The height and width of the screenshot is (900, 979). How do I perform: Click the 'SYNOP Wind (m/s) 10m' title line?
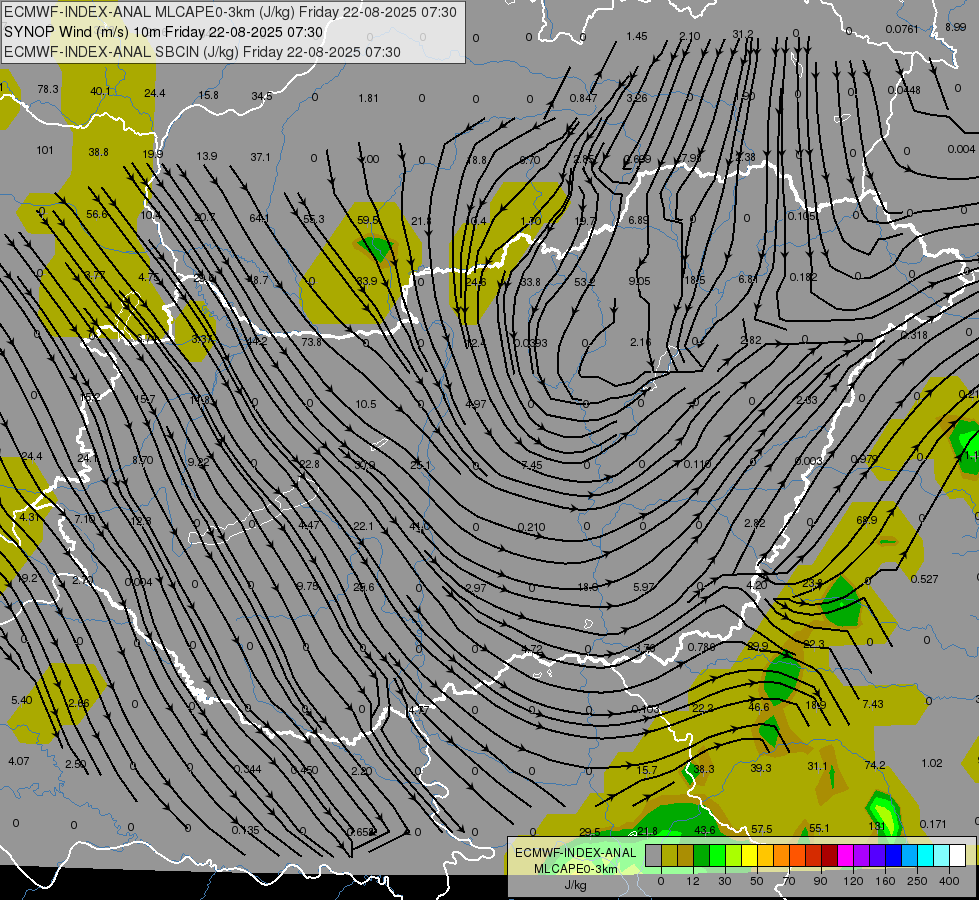coord(164,32)
